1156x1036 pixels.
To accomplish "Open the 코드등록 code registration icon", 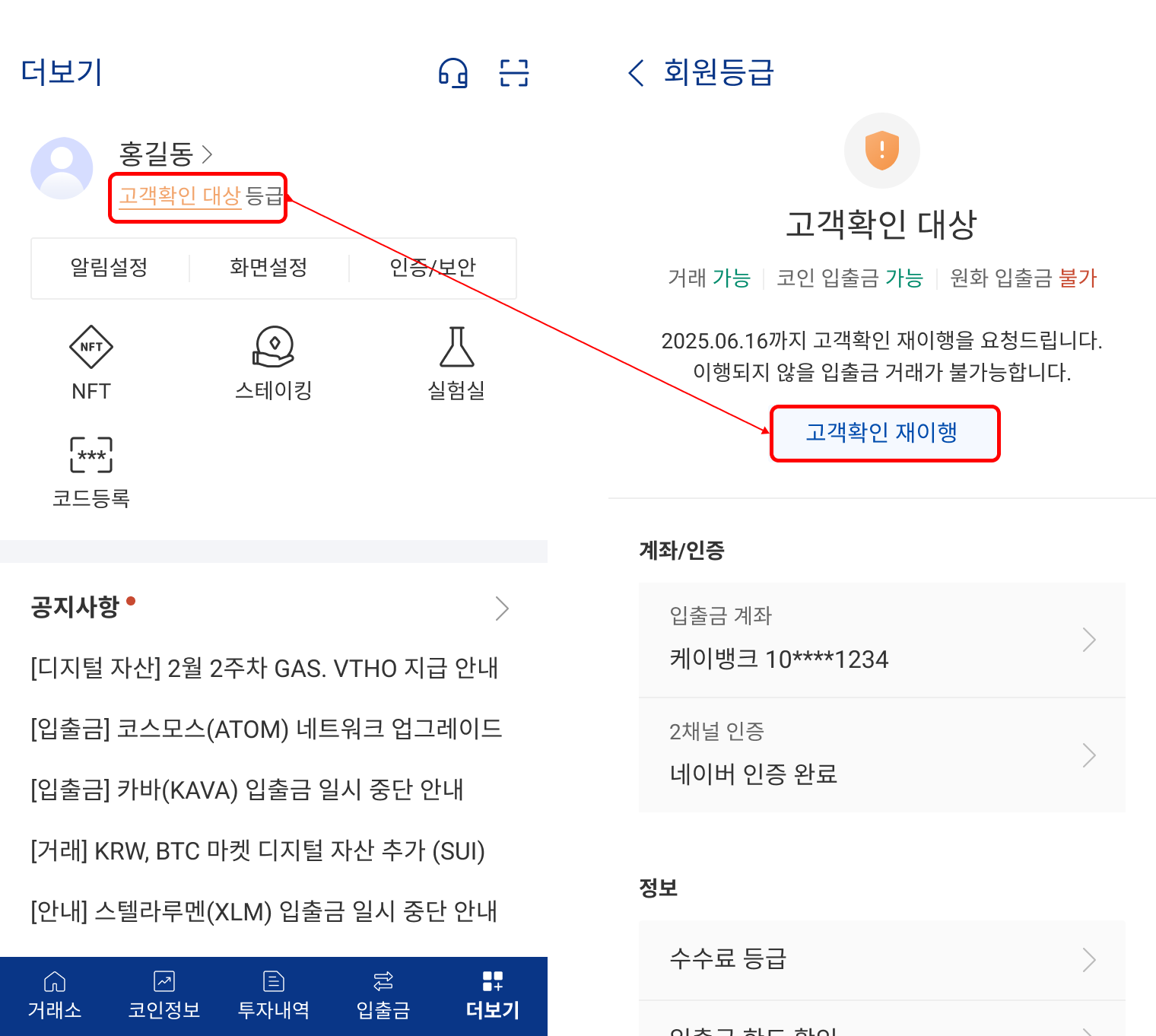I will pos(91,455).
